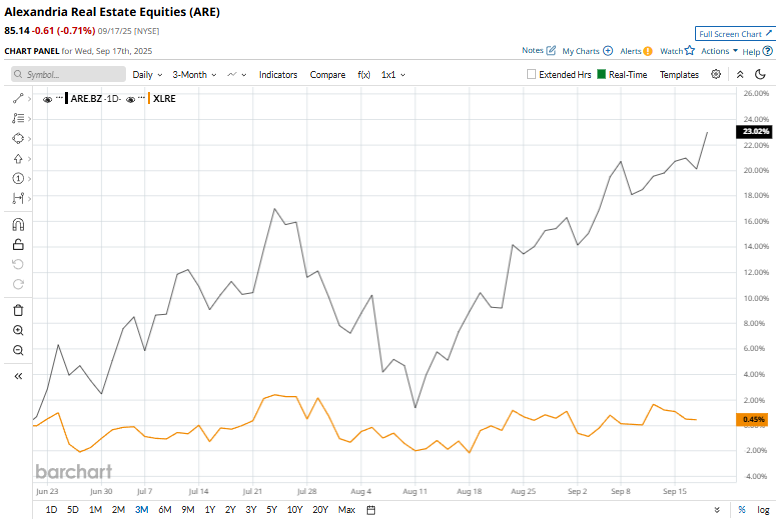
Task: Open the Indicators menu
Action: click(278, 75)
